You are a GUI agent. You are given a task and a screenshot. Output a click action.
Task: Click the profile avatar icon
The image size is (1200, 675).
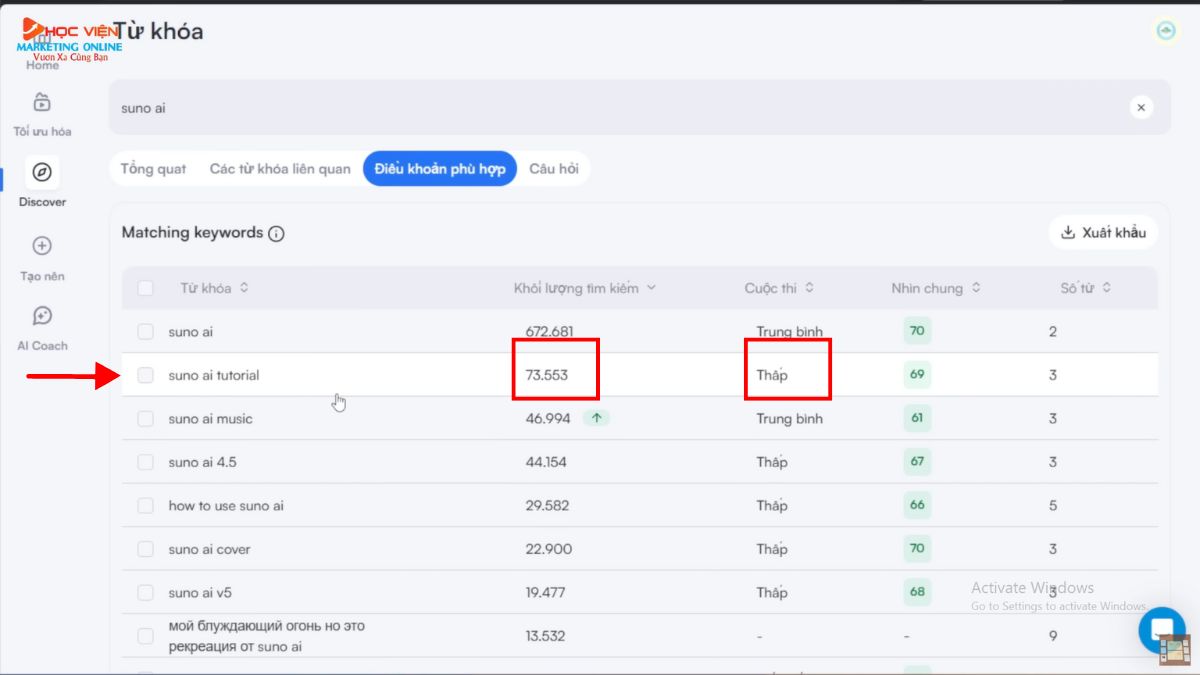tap(1165, 31)
